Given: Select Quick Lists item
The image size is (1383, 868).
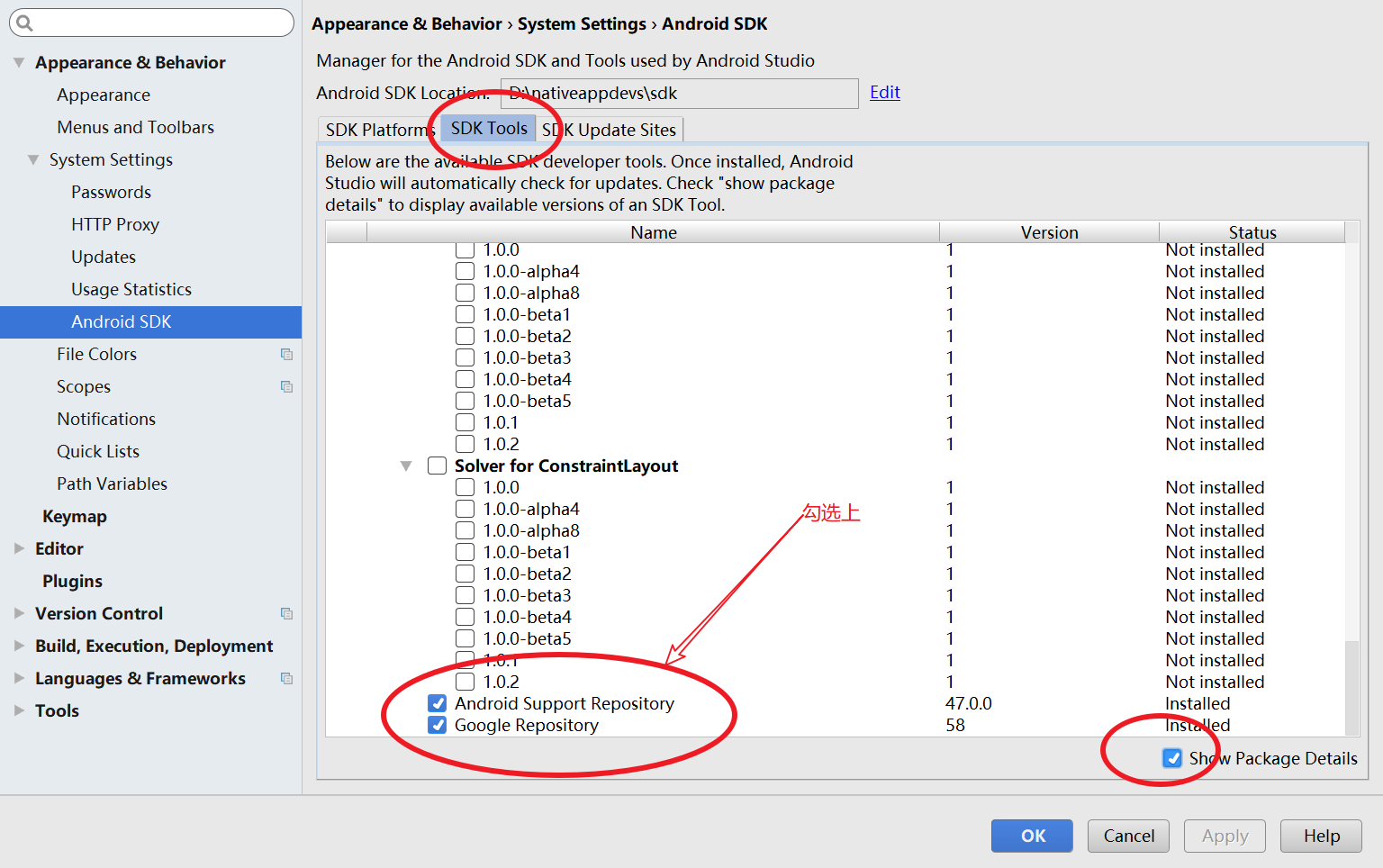Looking at the screenshot, I should [x=98, y=451].
